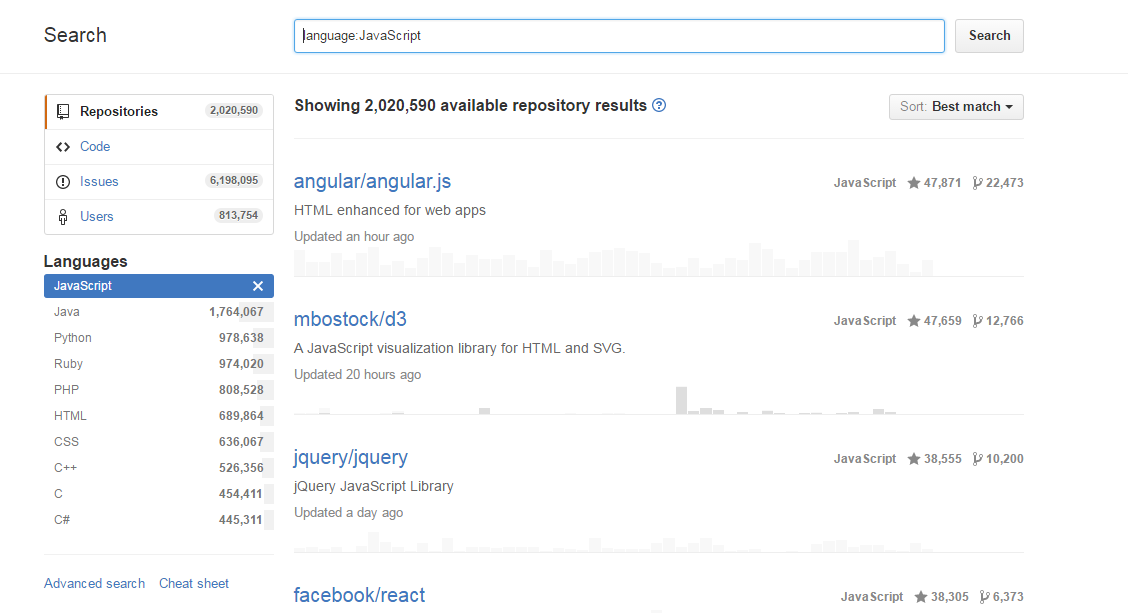
Task: Click the 6,373 forks count for react
Action: (x=1008, y=597)
